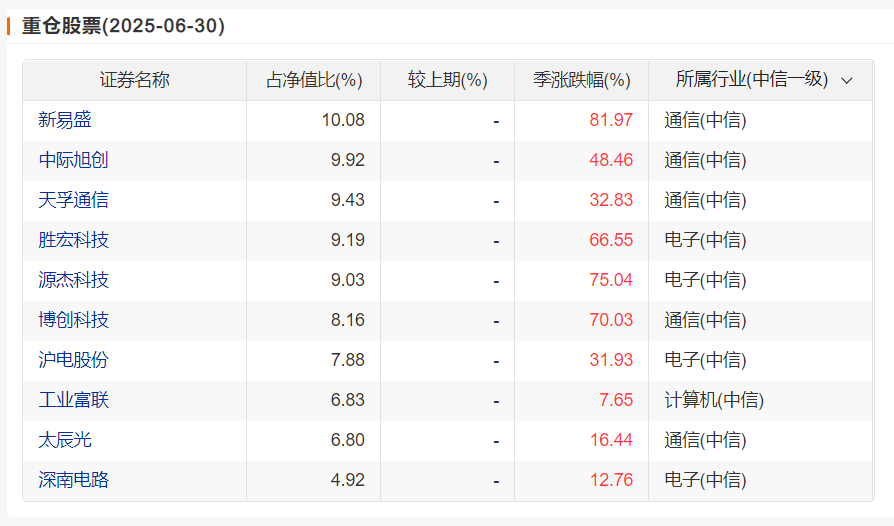Screen dimensions: 894x526
Task: Click the 所属行业(中信一级) header label
Action: point(751,79)
